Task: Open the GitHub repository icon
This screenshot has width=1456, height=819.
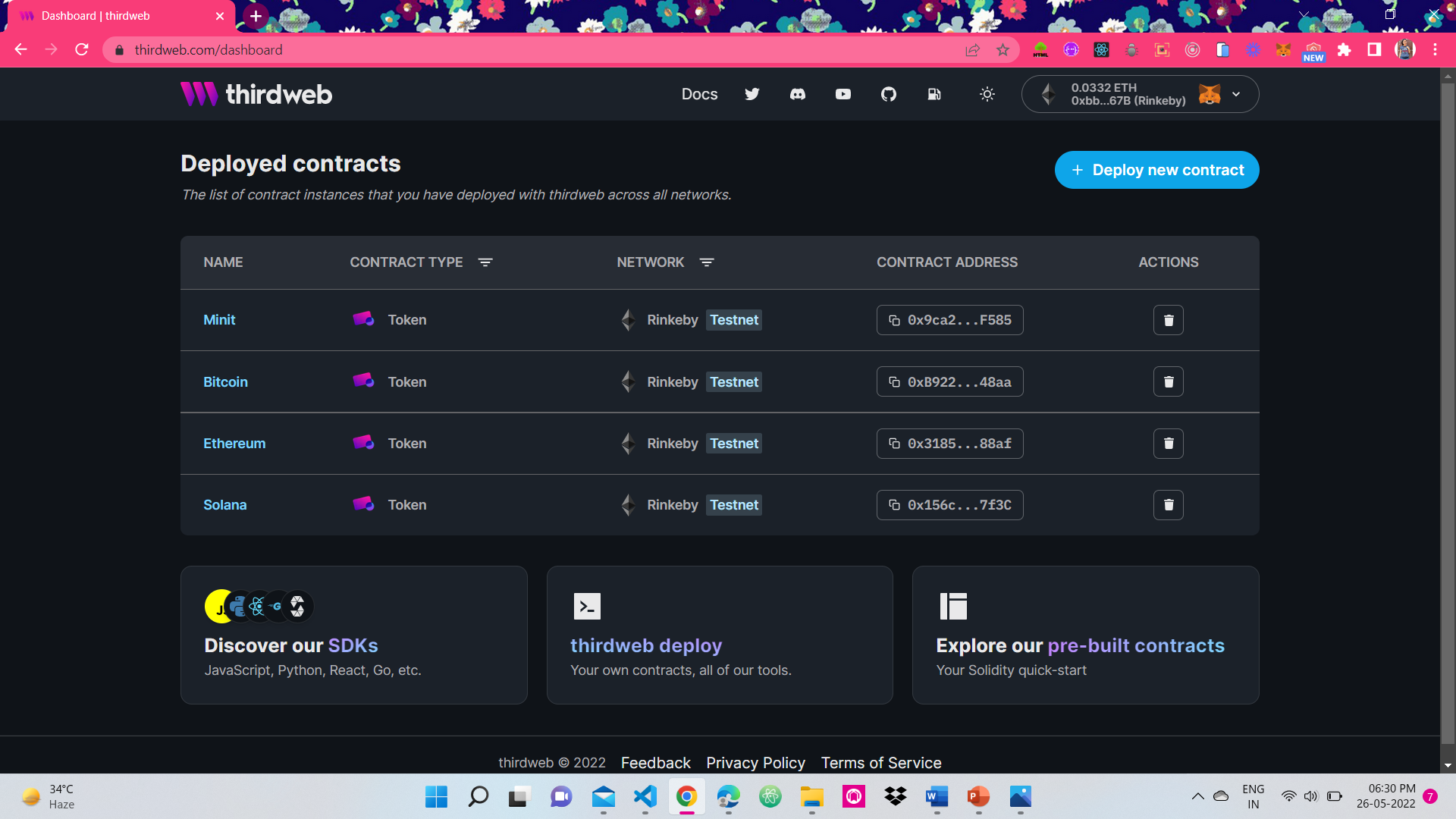Action: [x=888, y=94]
